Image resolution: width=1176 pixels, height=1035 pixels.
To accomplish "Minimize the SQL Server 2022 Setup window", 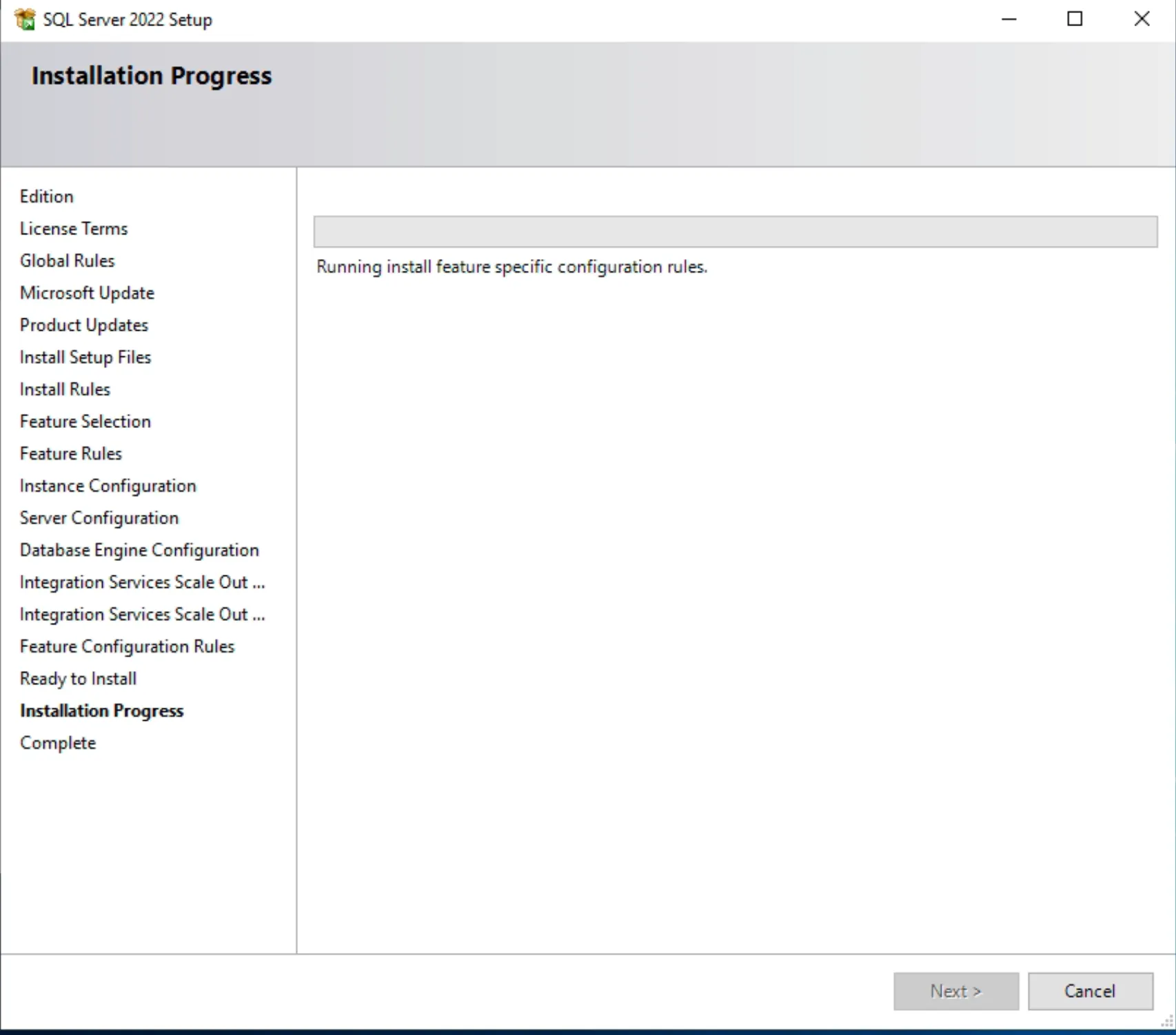I will click(x=1009, y=19).
